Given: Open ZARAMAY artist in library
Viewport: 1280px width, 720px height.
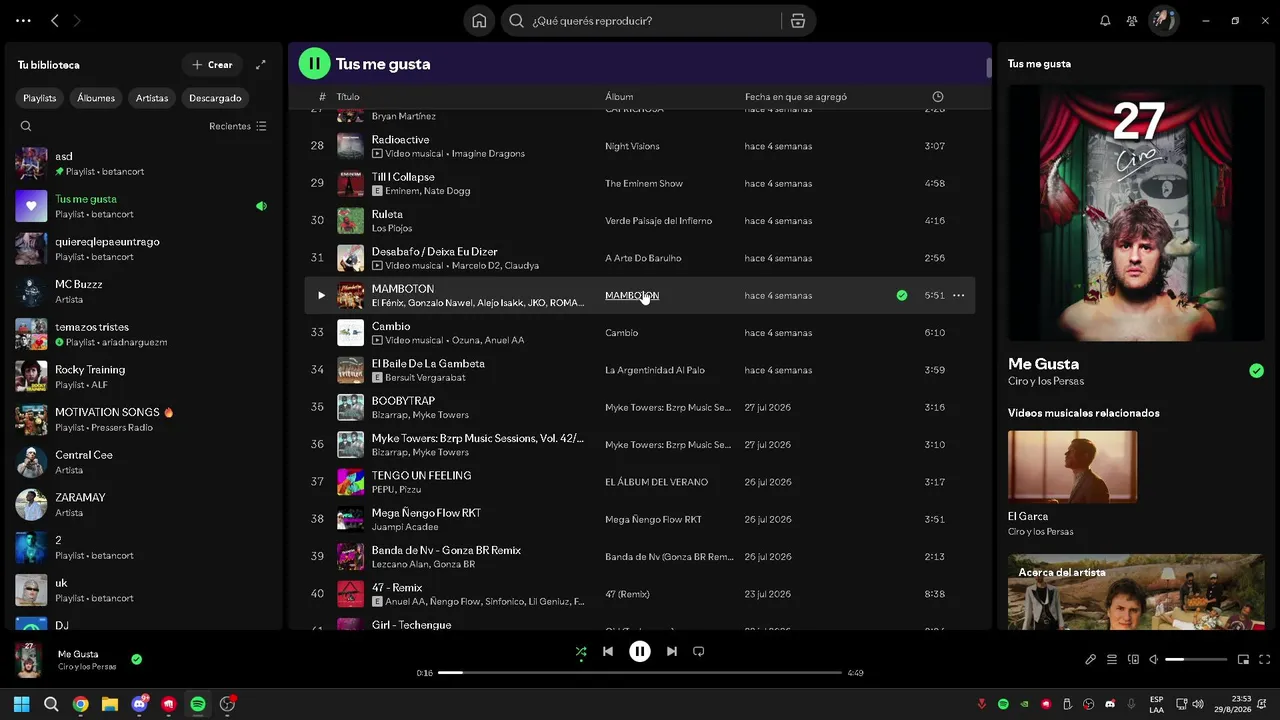Looking at the screenshot, I should point(142,505).
